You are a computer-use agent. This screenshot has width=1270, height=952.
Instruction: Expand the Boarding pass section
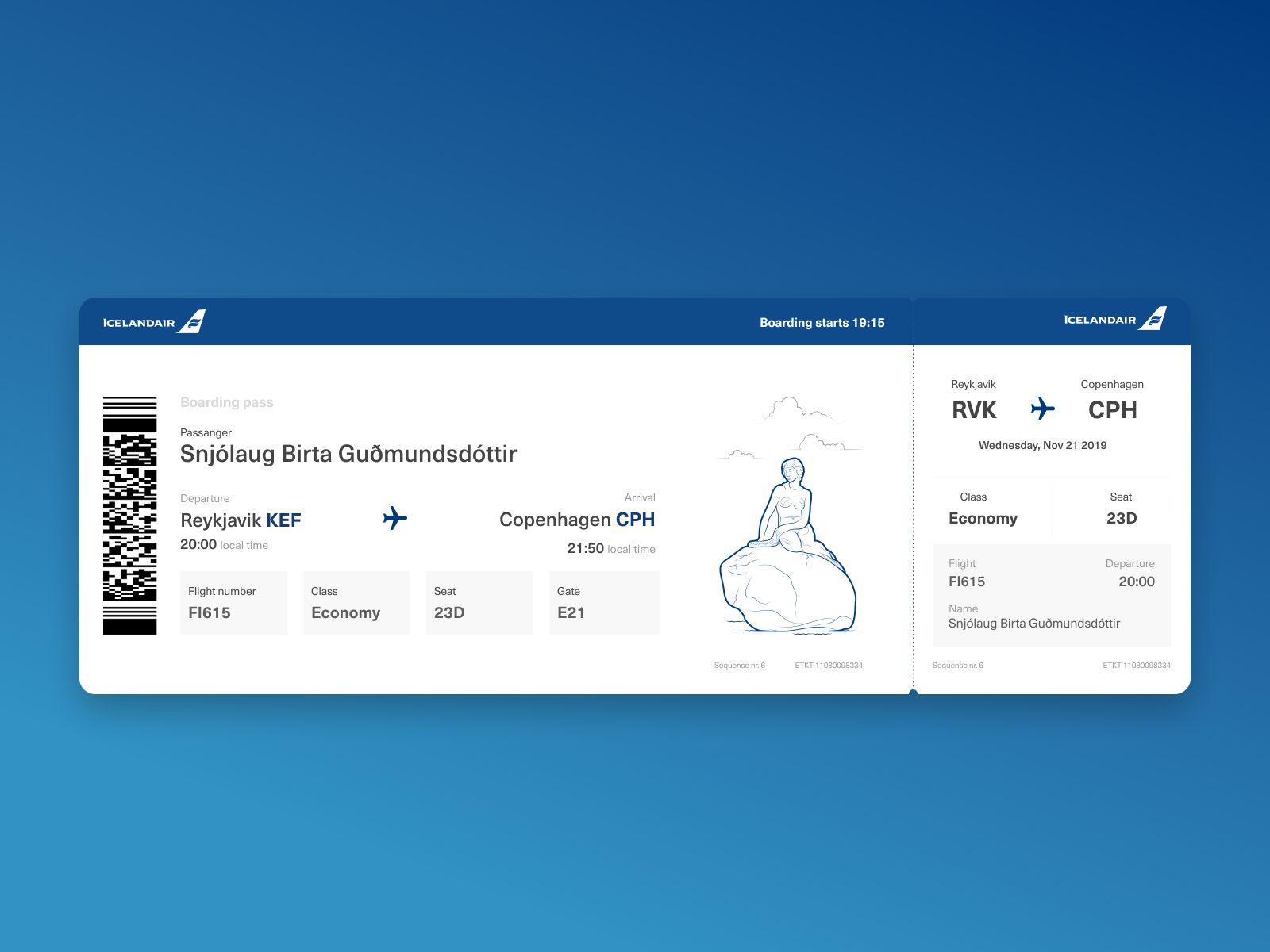pos(227,402)
